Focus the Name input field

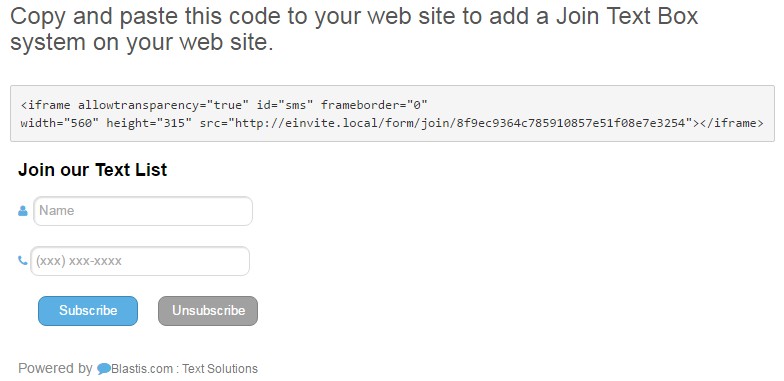pyautogui.click(x=142, y=211)
